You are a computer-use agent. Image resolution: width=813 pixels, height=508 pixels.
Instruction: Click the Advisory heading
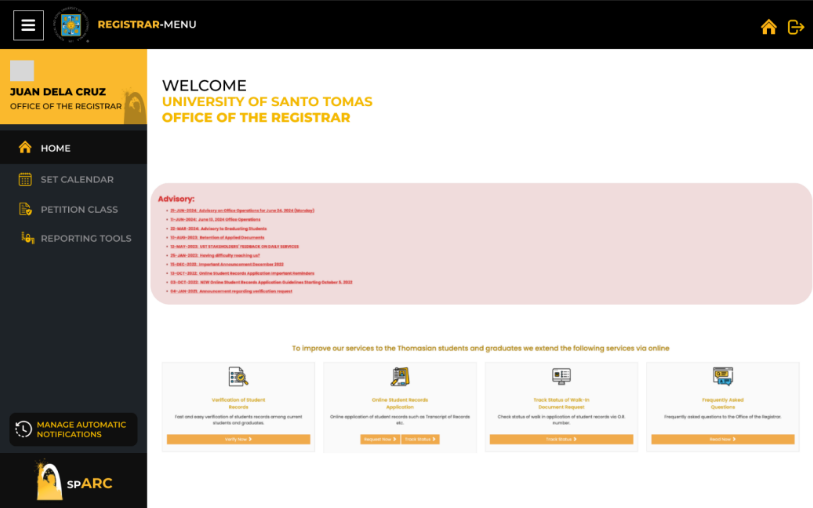point(176,199)
